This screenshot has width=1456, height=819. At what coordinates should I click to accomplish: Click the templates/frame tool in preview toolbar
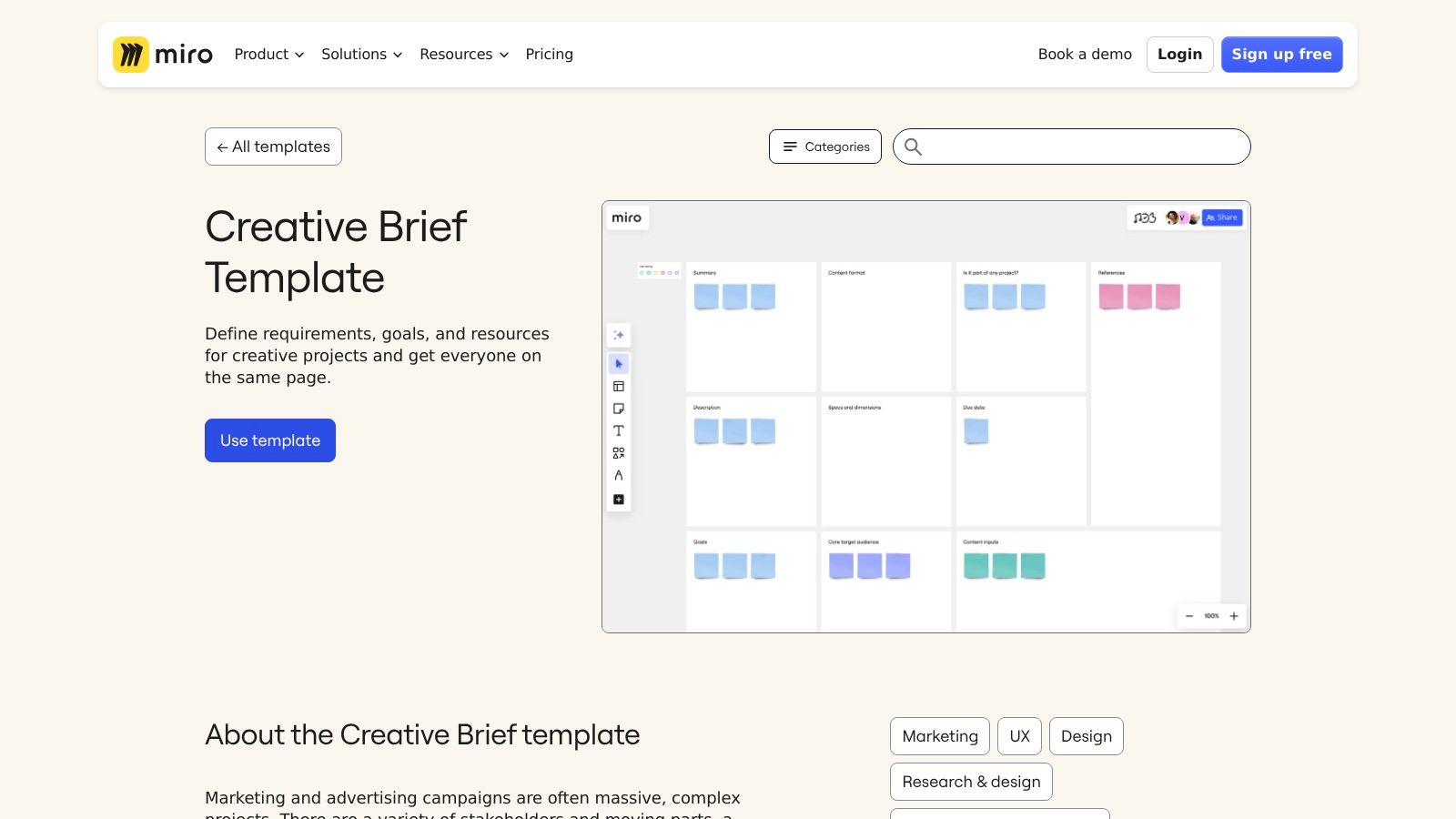point(619,387)
